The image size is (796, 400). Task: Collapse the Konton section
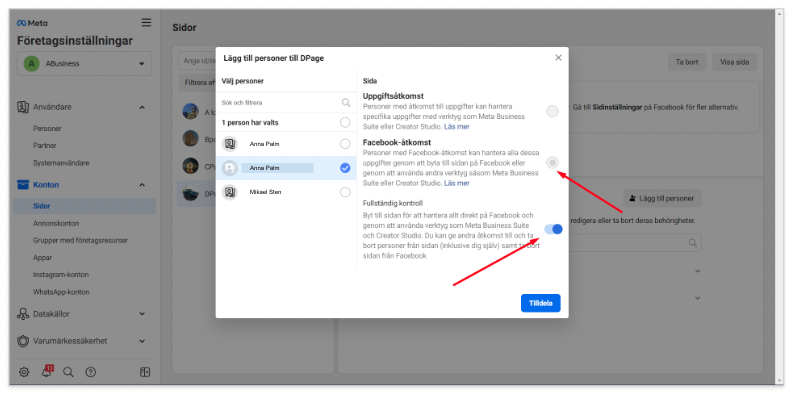pyautogui.click(x=142, y=185)
